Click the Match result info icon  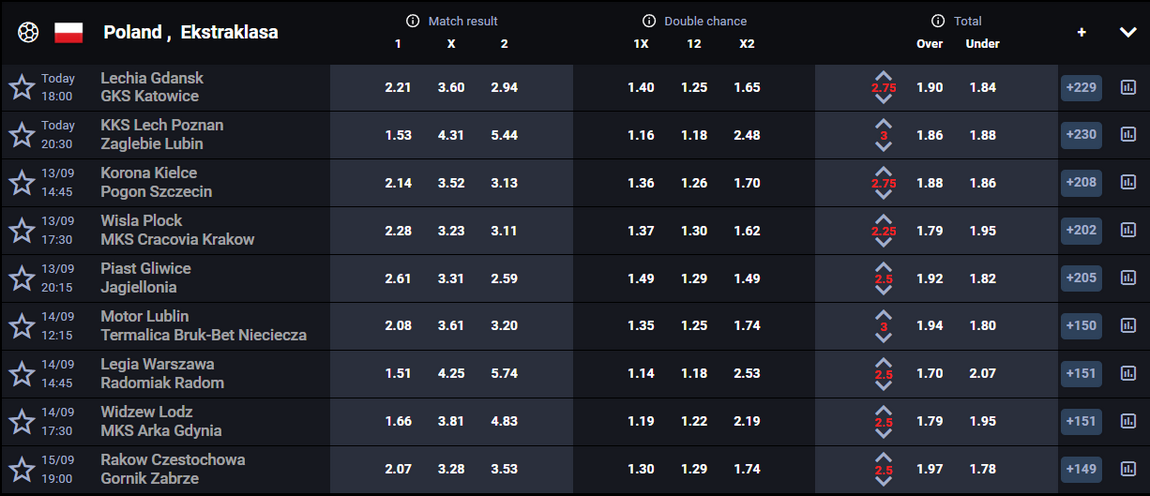(x=412, y=21)
